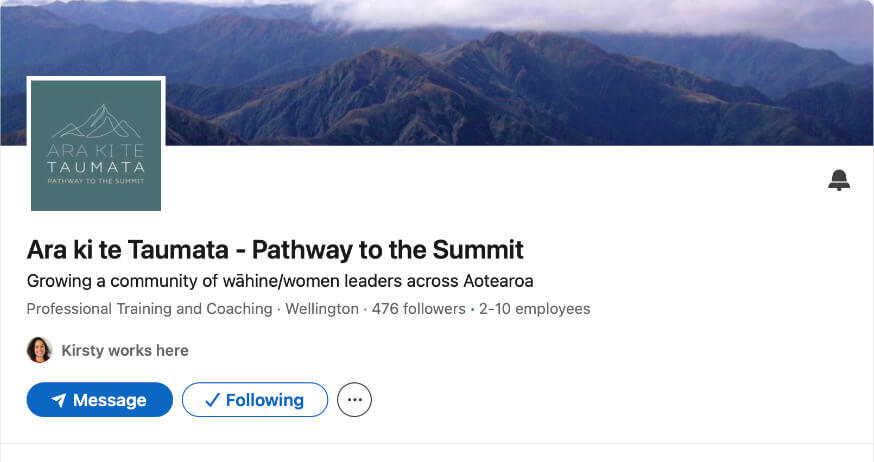Open the three-dot more options button
The width and height of the screenshot is (874, 462).
click(x=354, y=400)
